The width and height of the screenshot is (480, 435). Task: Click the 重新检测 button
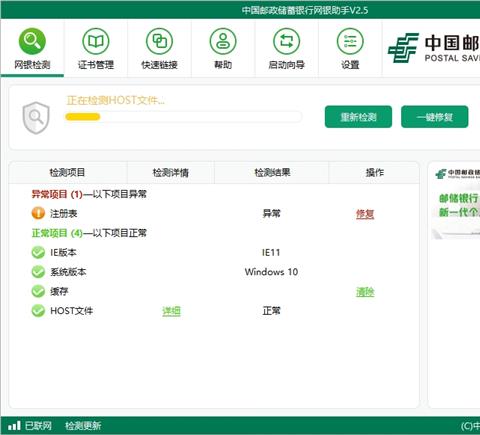(358, 117)
